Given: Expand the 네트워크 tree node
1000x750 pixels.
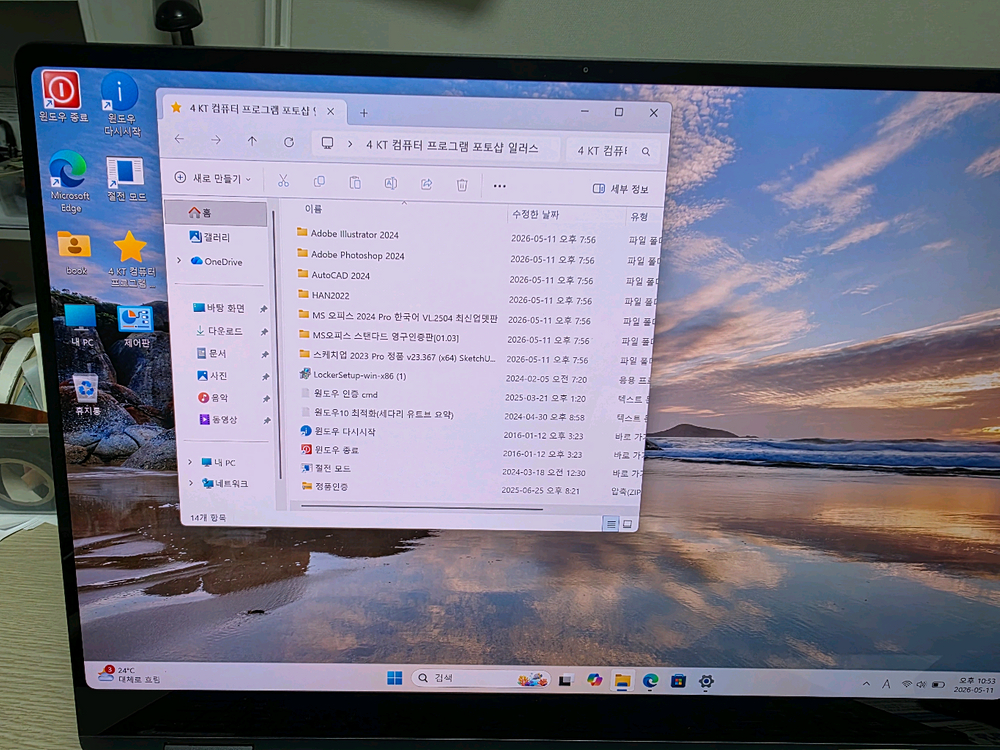Looking at the screenshot, I should [191, 483].
